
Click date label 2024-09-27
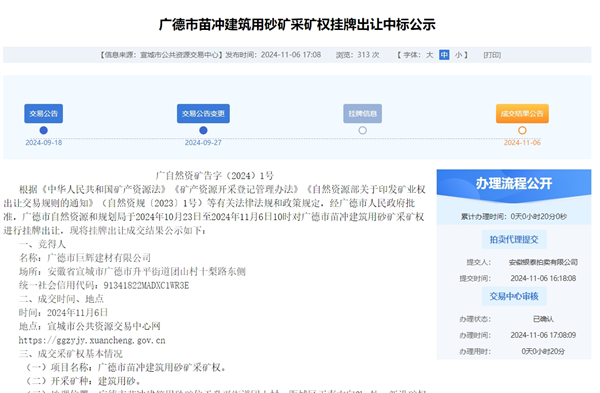pyautogui.click(x=203, y=143)
